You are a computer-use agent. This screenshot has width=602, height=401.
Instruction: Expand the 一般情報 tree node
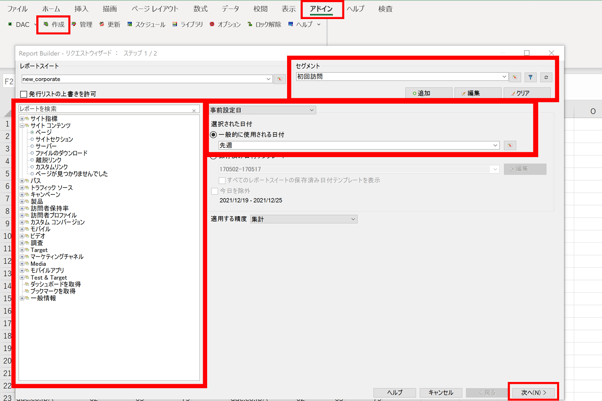coord(22,298)
